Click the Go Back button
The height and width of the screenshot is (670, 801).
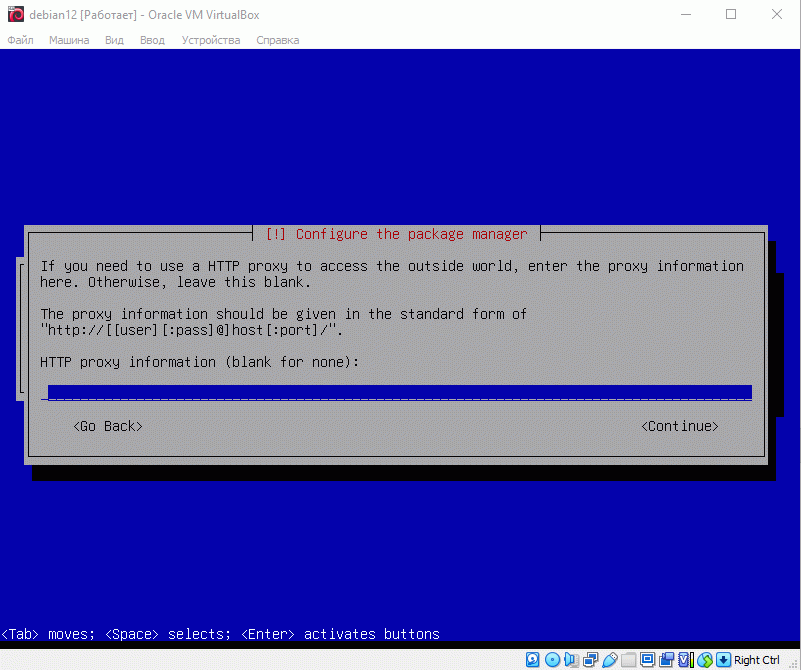(x=108, y=426)
